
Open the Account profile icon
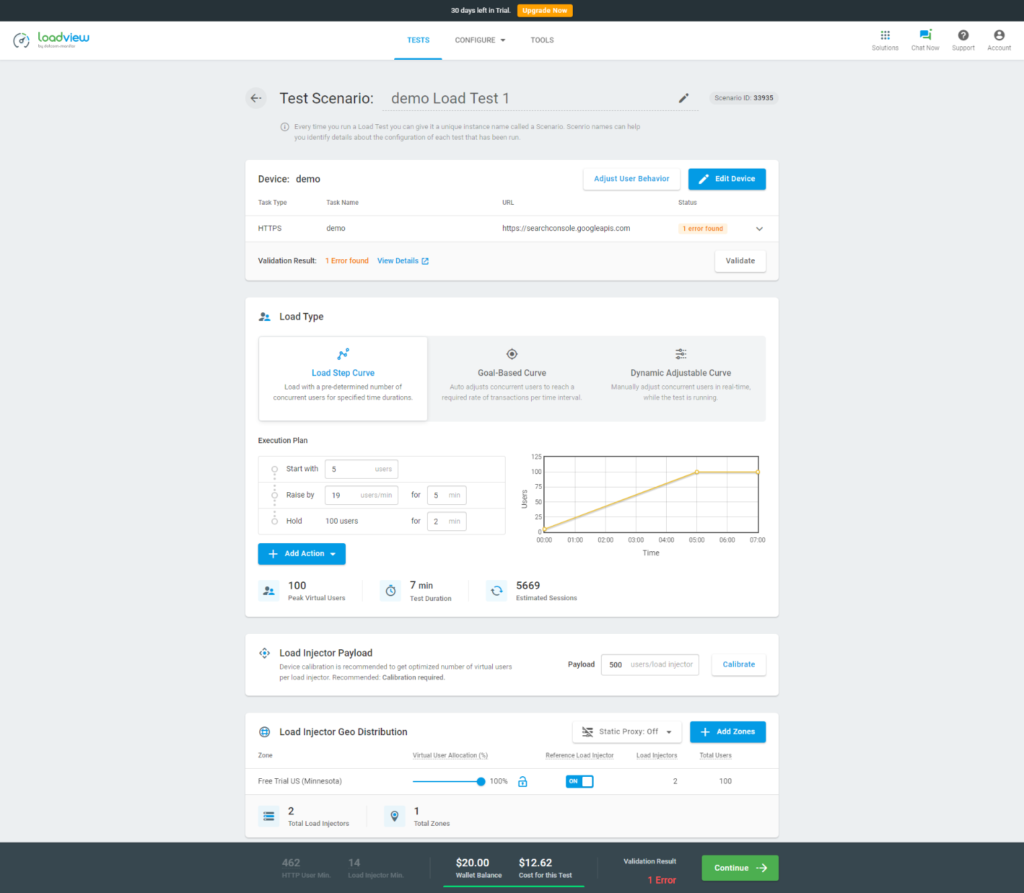pos(999,35)
